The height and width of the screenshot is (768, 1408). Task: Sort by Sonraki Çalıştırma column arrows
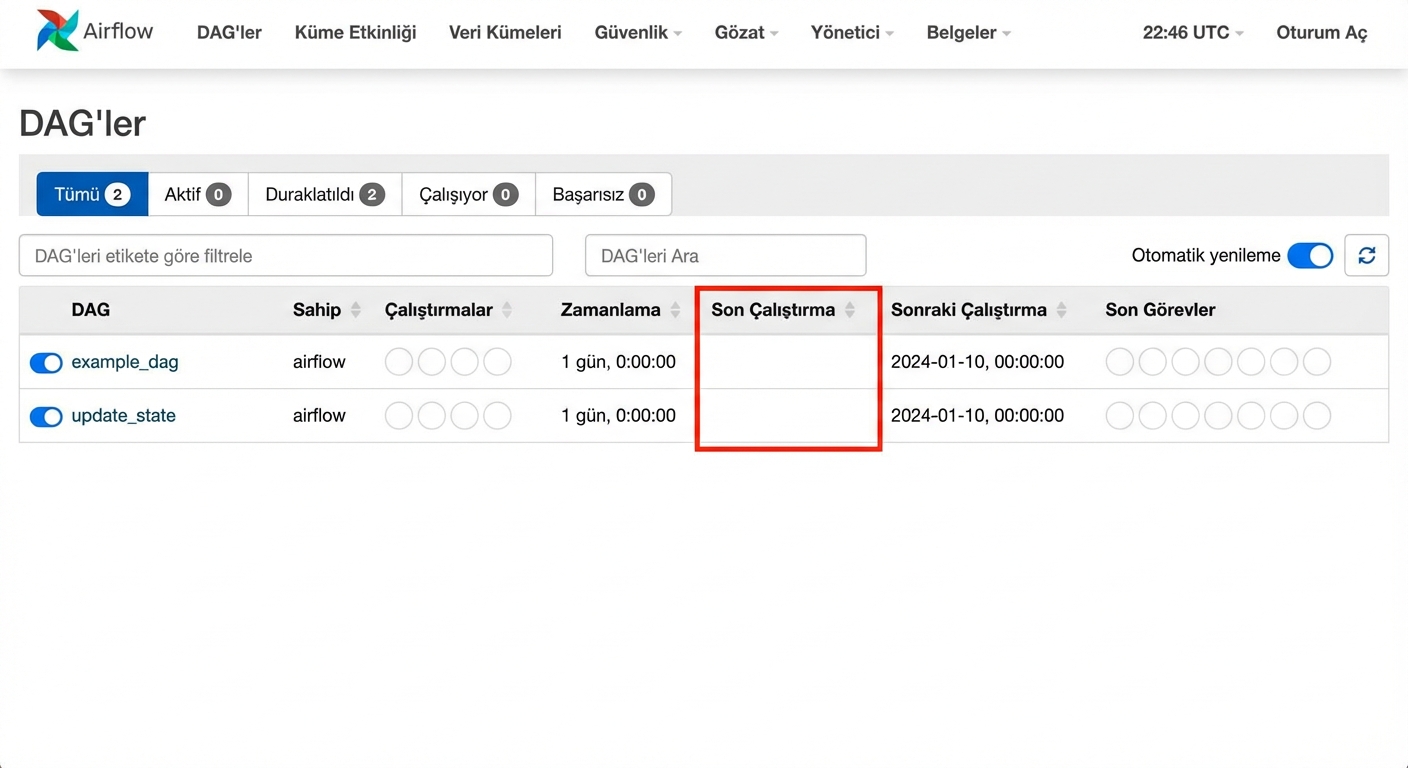click(1061, 310)
